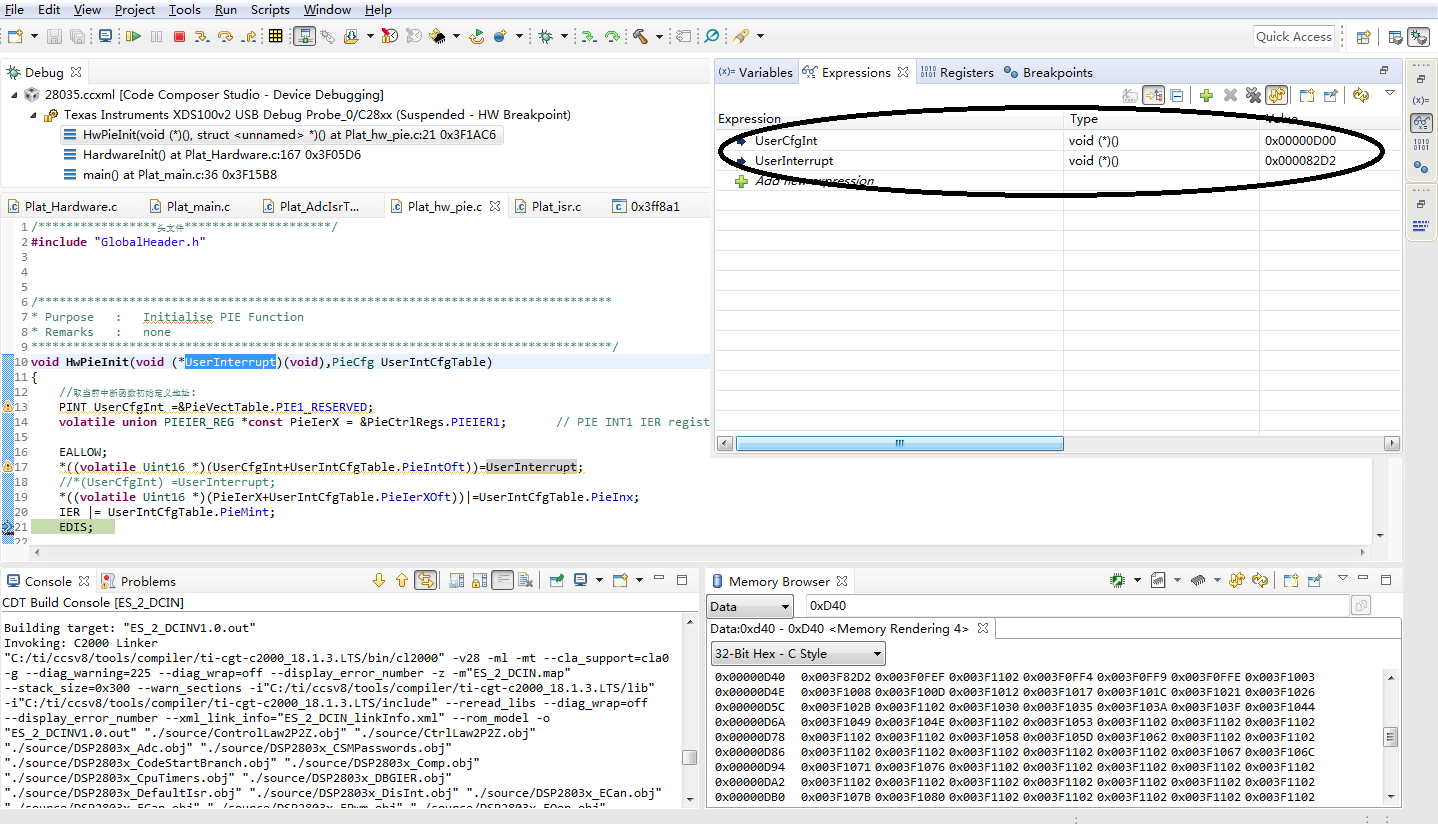The height and width of the screenshot is (824, 1438).
Task: Remove all expressions using double-X icon
Action: pos(1253,95)
